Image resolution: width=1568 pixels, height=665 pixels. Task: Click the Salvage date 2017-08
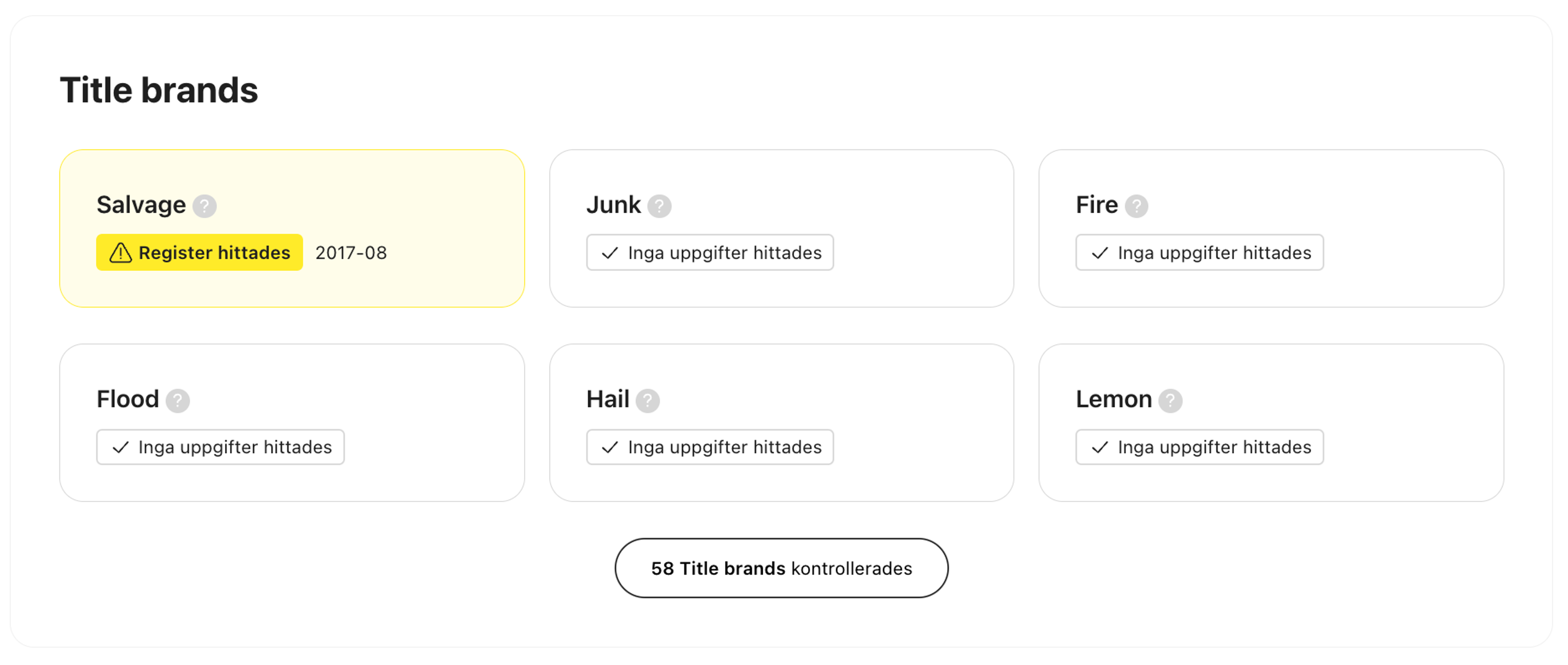coord(351,253)
